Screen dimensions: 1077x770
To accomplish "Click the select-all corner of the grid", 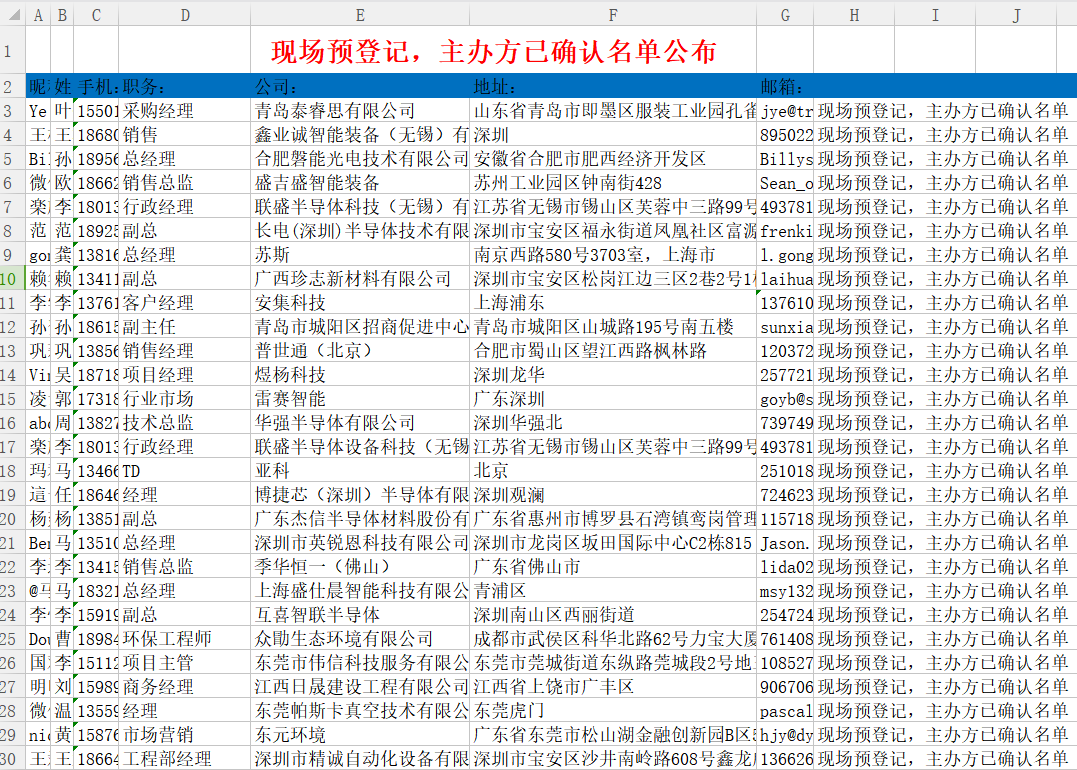I will pyautogui.click(x=11, y=15).
